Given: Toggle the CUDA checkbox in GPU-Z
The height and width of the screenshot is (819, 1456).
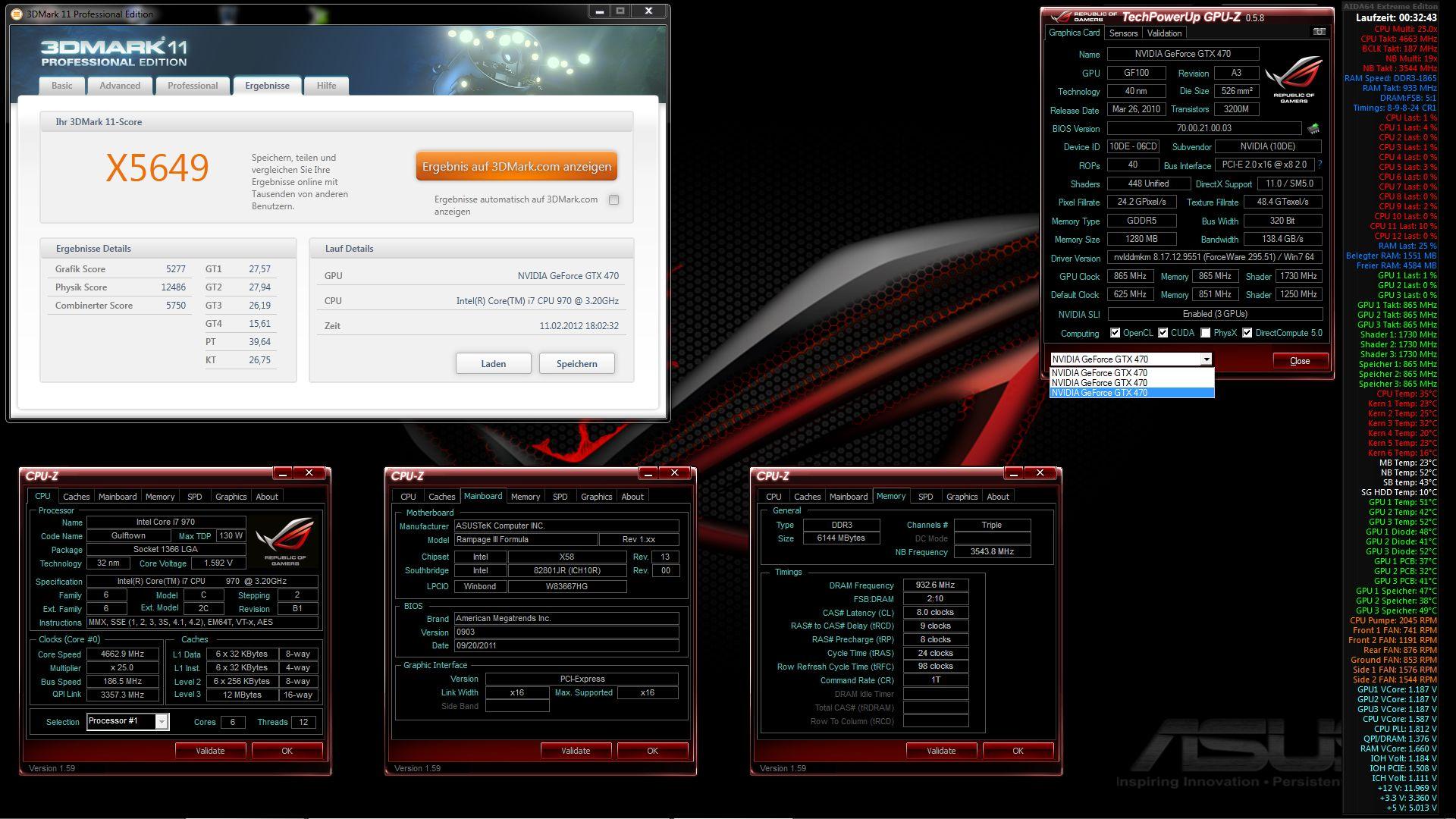Looking at the screenshot, I should (x=1163, y=333).
